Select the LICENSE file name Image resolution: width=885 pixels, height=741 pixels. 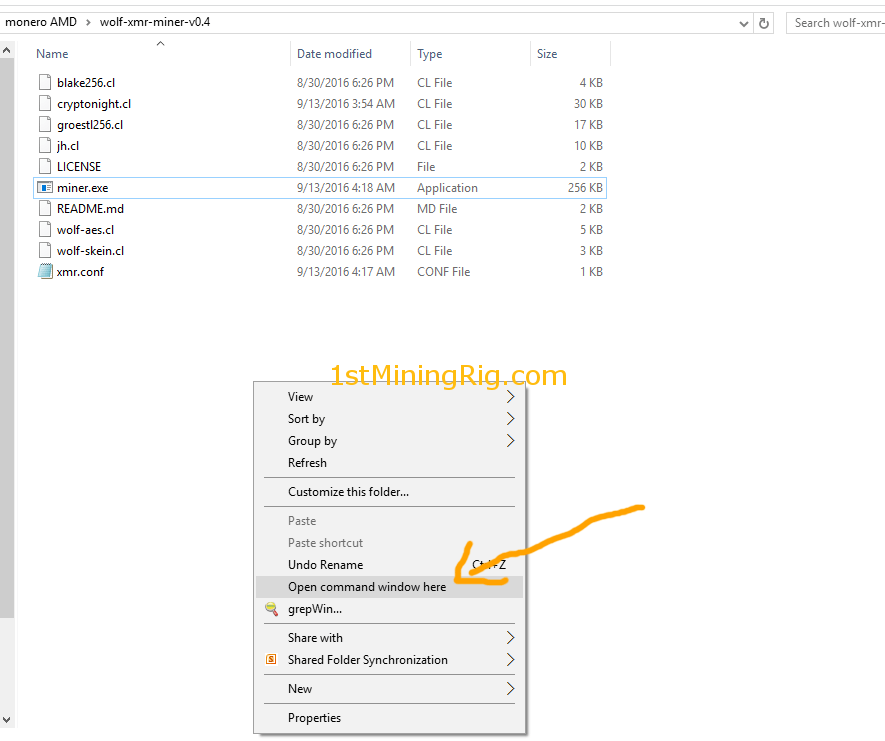point(79,167)
